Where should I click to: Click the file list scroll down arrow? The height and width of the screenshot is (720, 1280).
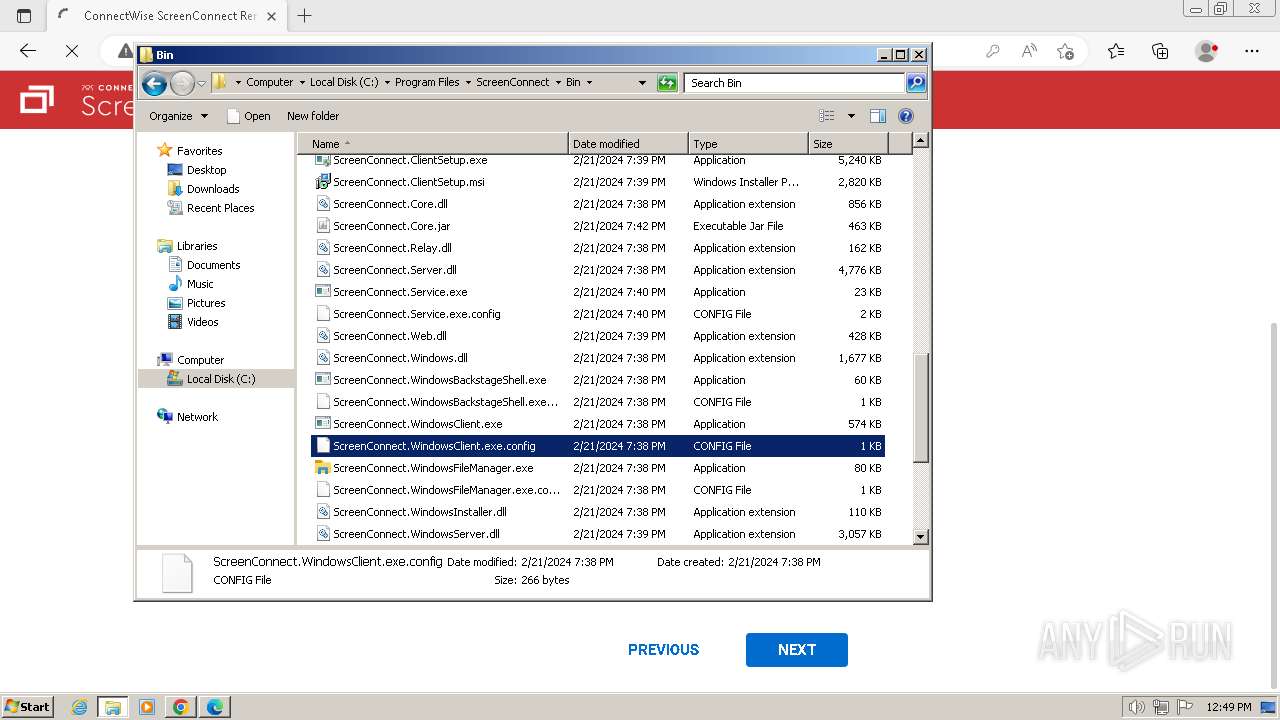[921, 537]
